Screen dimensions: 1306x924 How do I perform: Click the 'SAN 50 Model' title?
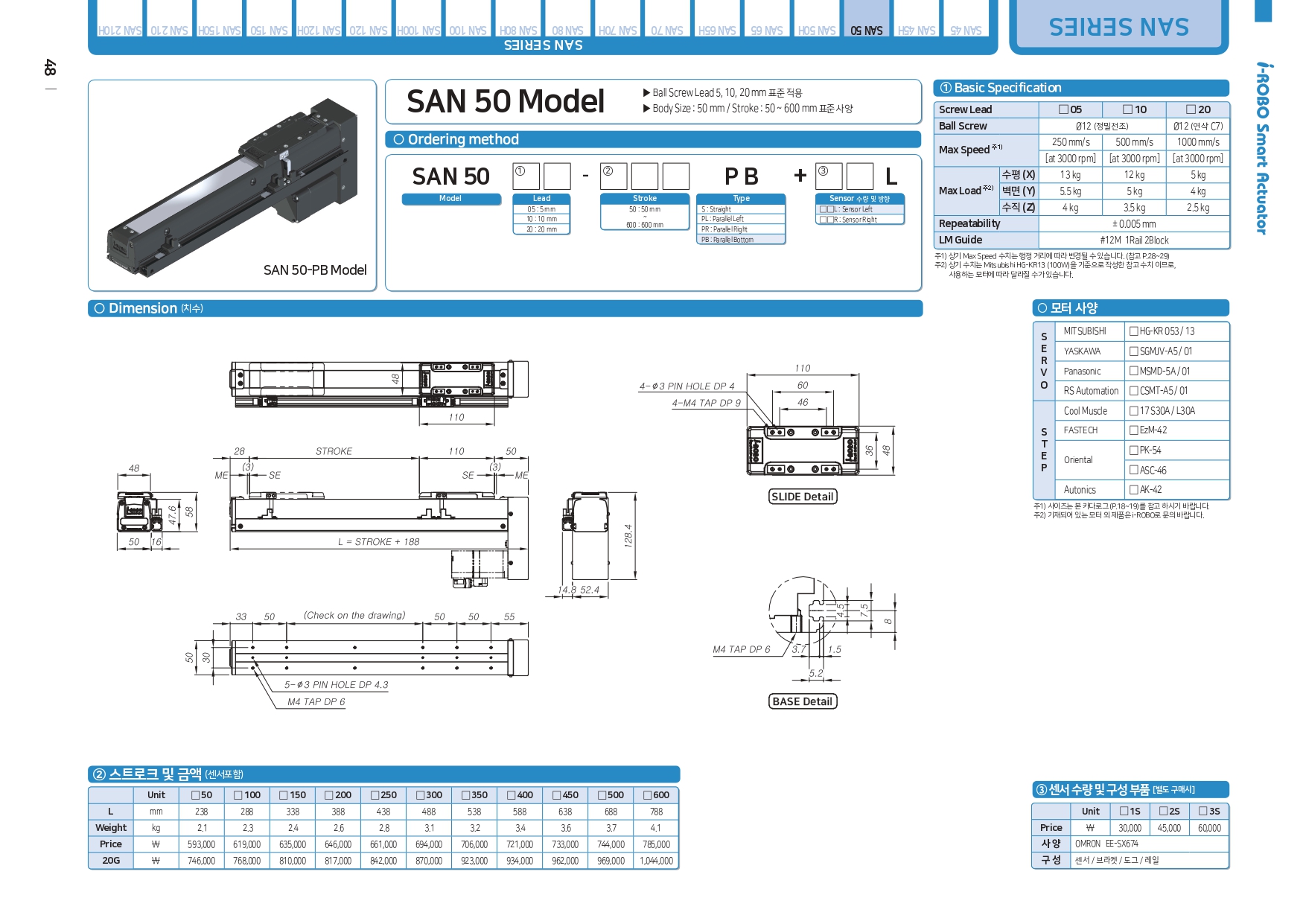506,101
